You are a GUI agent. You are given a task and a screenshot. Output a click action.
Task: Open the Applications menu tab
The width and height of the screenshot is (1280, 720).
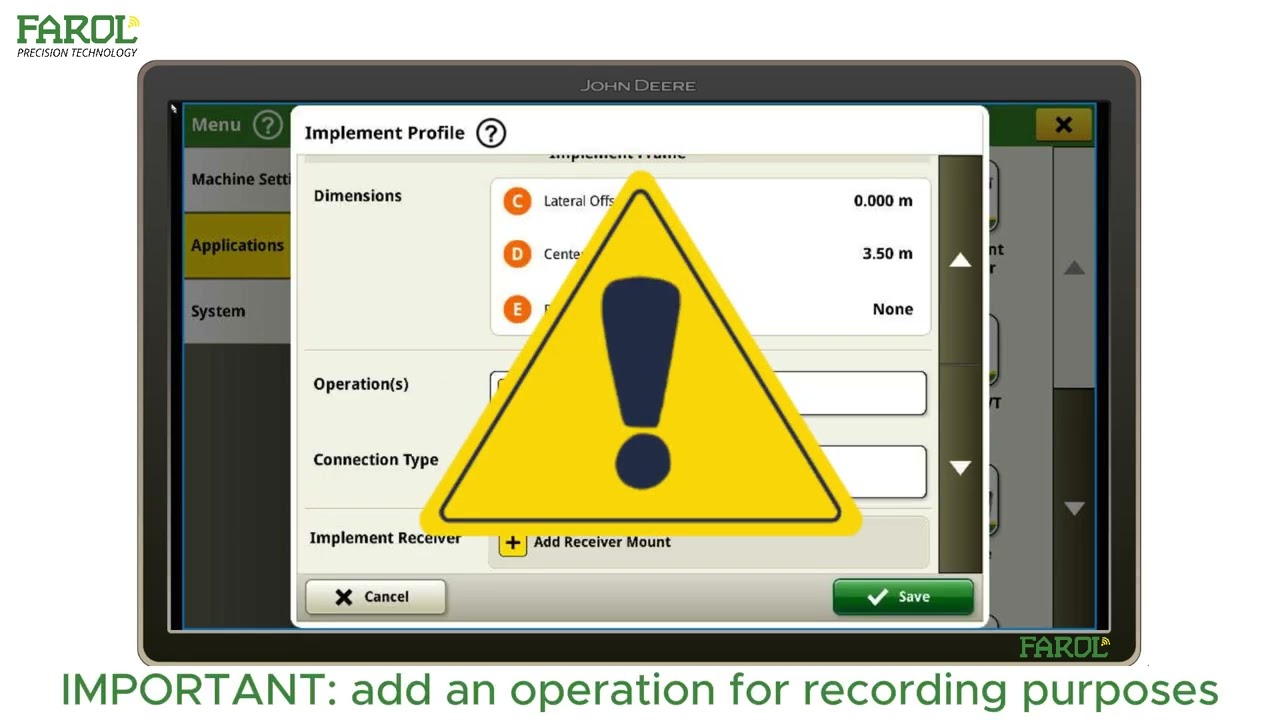238,245
